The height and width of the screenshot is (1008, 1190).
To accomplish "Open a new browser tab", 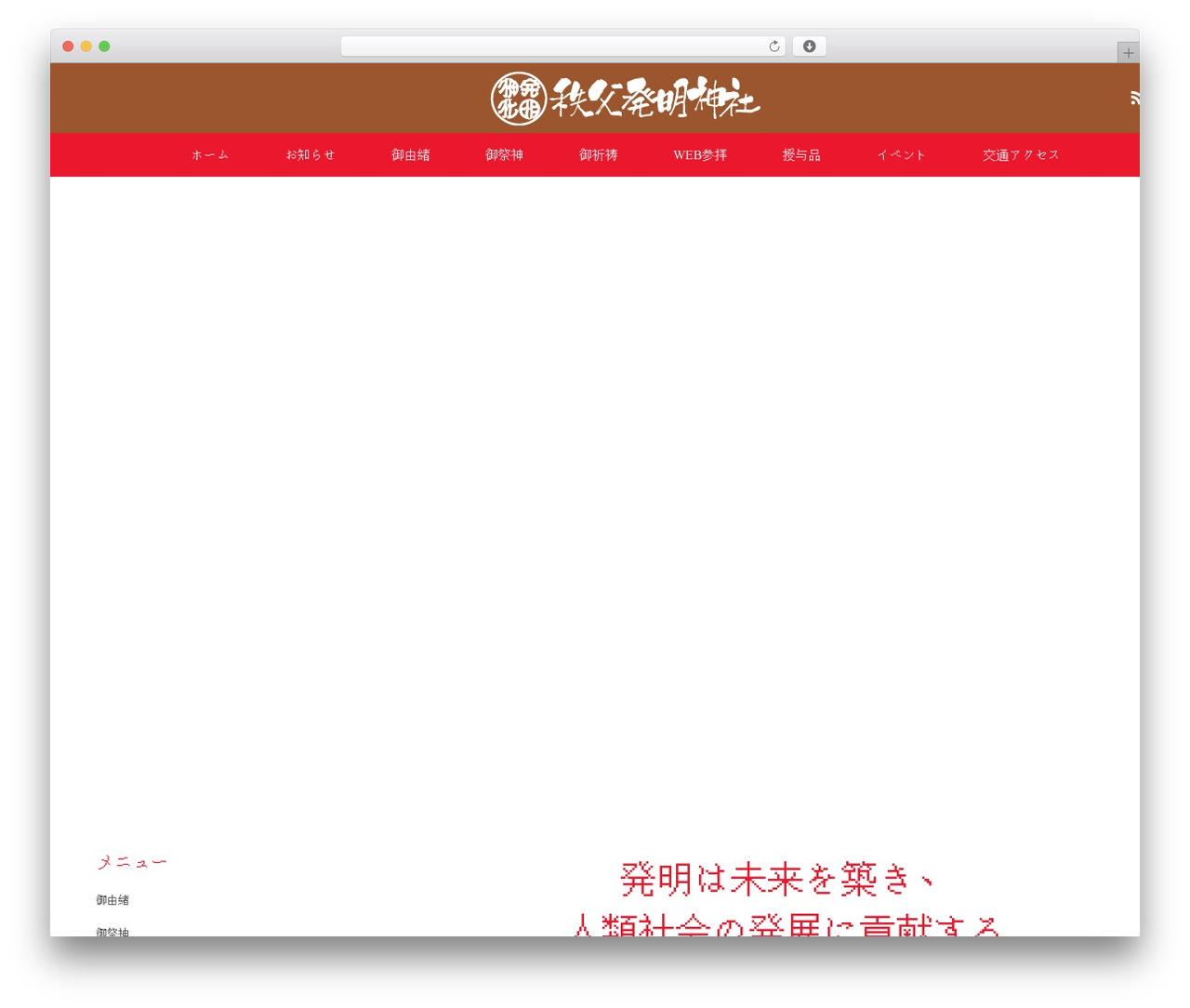I will [x=1128, y=53].
